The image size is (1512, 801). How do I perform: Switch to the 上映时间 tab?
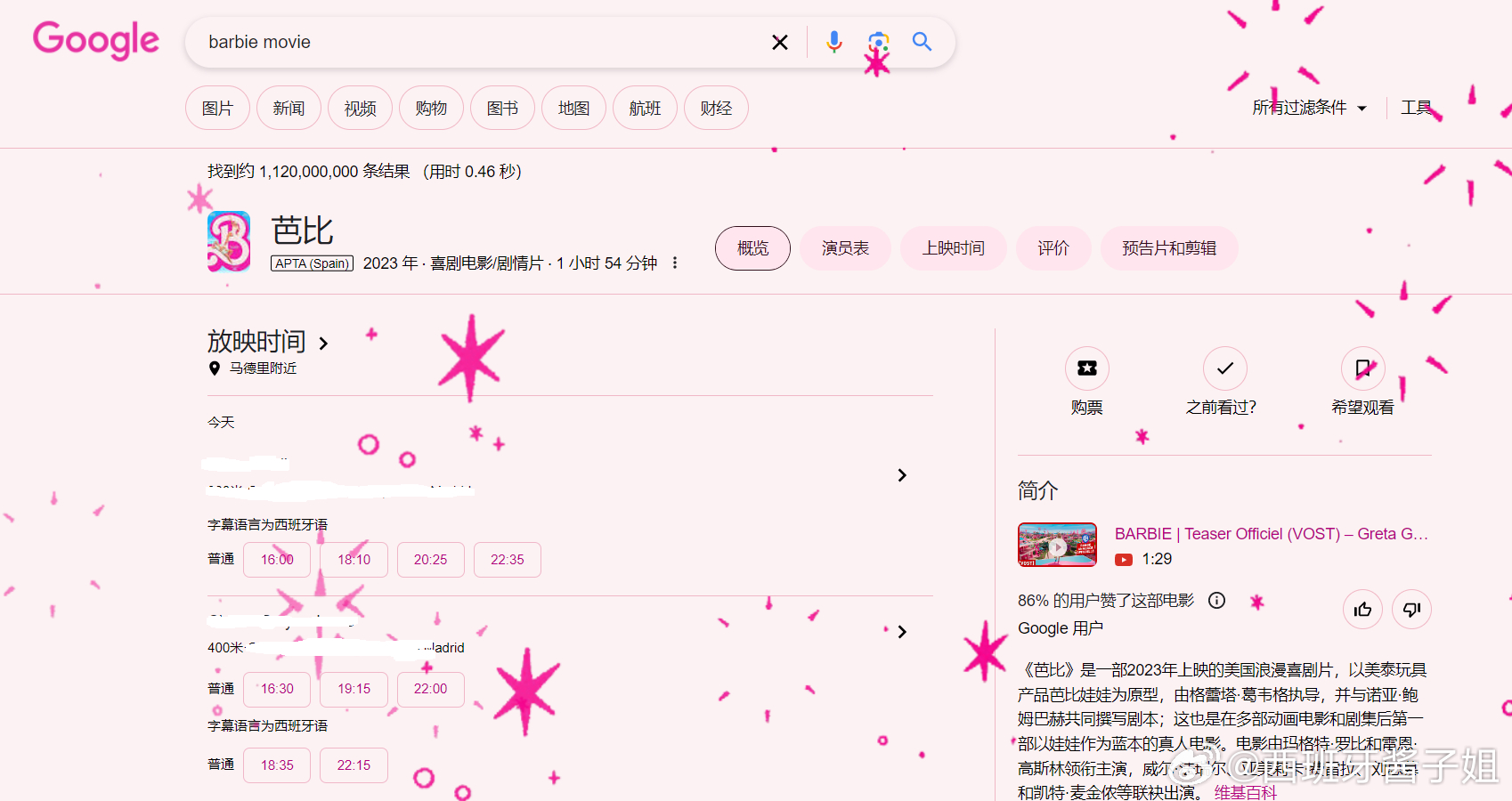[954, 248]
